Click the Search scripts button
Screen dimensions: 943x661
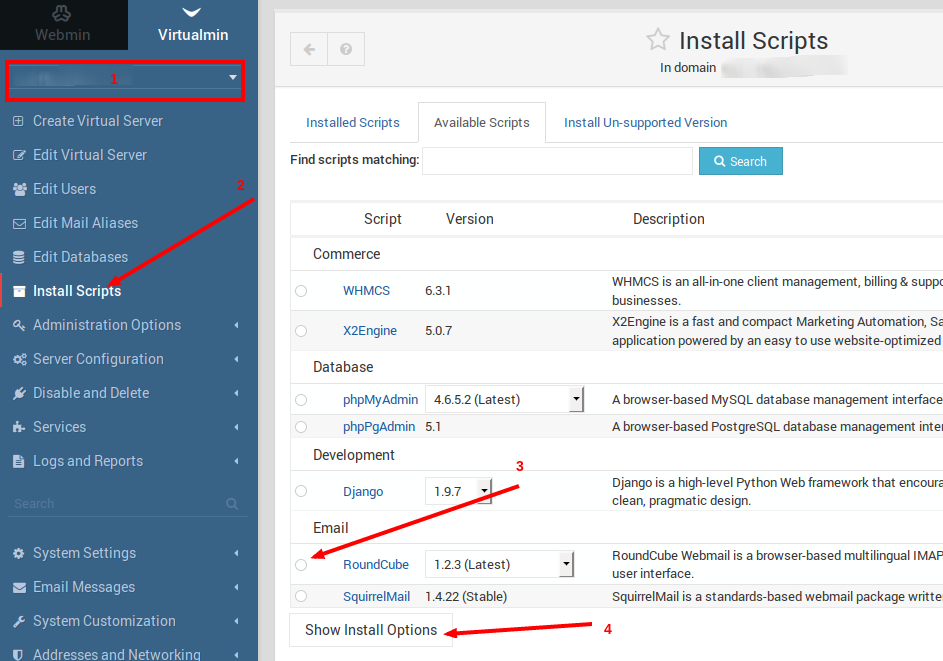pos(740,161)
